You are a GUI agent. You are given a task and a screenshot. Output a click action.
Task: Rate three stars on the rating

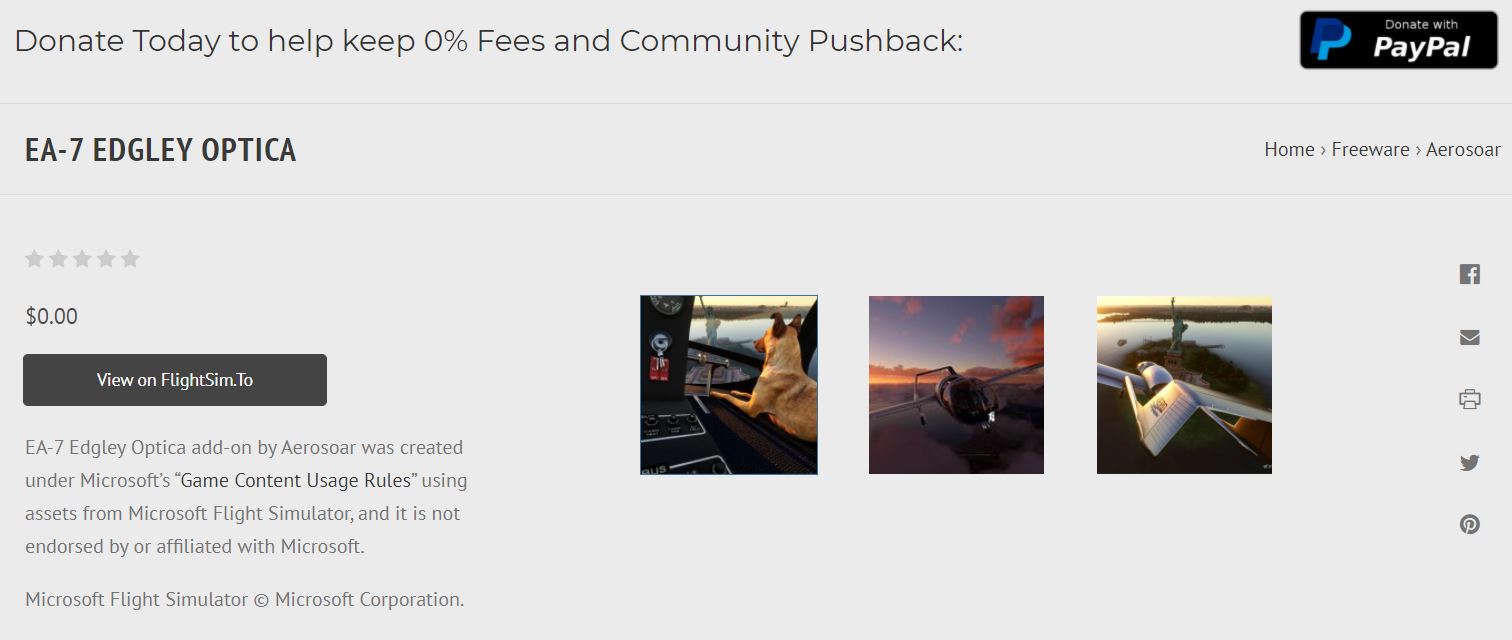point(82,259)
